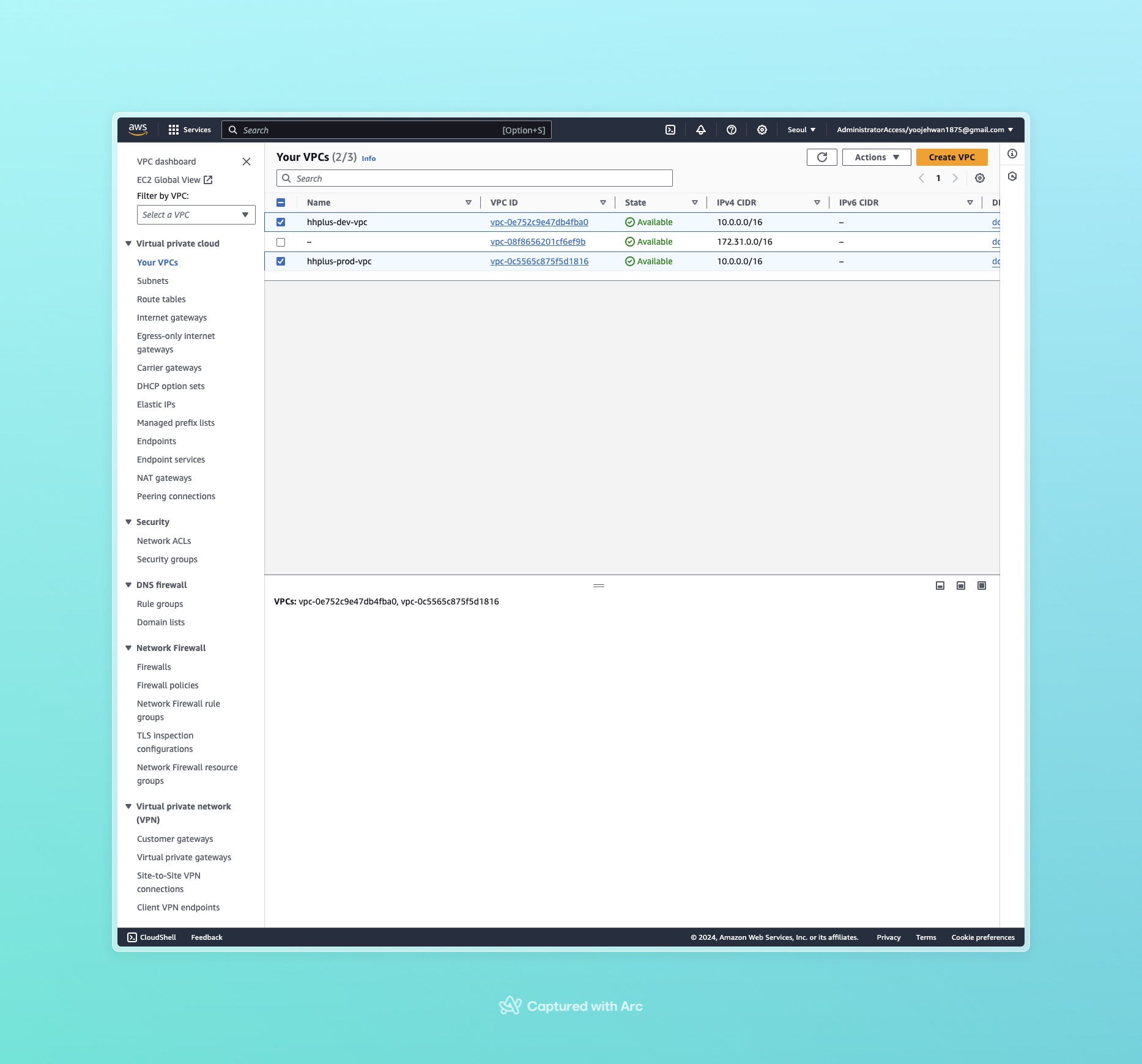Collapse the DNS firewall section
1142x1064 pixels.
[128, 585]
